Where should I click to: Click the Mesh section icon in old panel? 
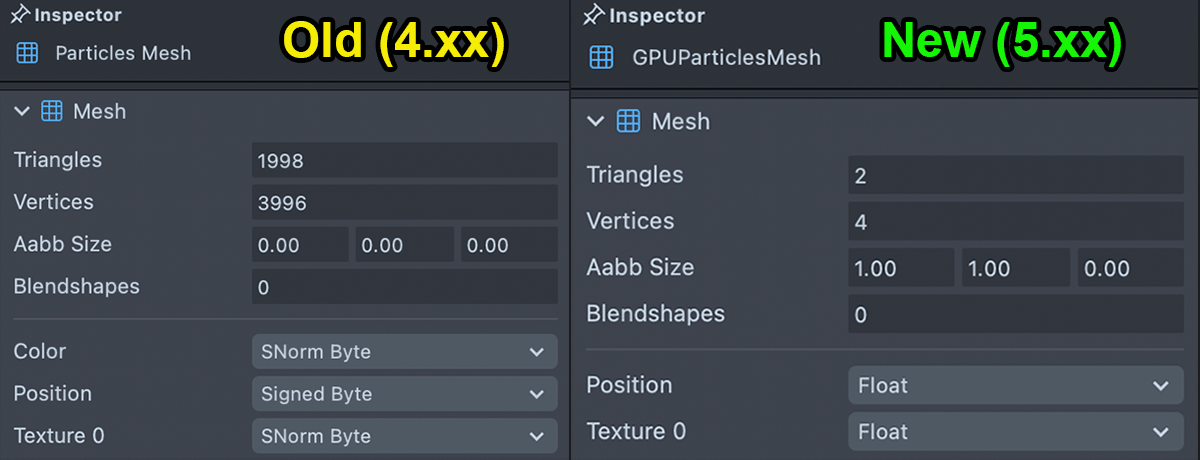click(x=51, y=111)
